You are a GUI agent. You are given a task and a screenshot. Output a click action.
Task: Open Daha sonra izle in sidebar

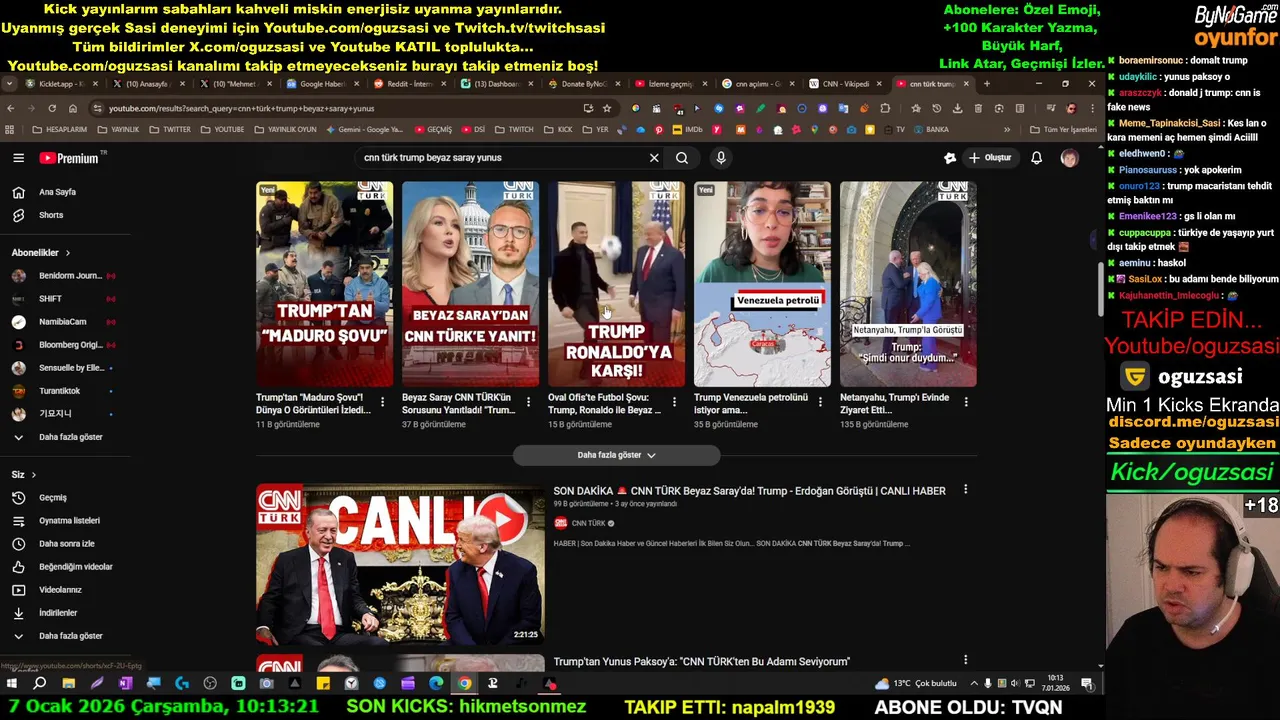pos(65,544)
